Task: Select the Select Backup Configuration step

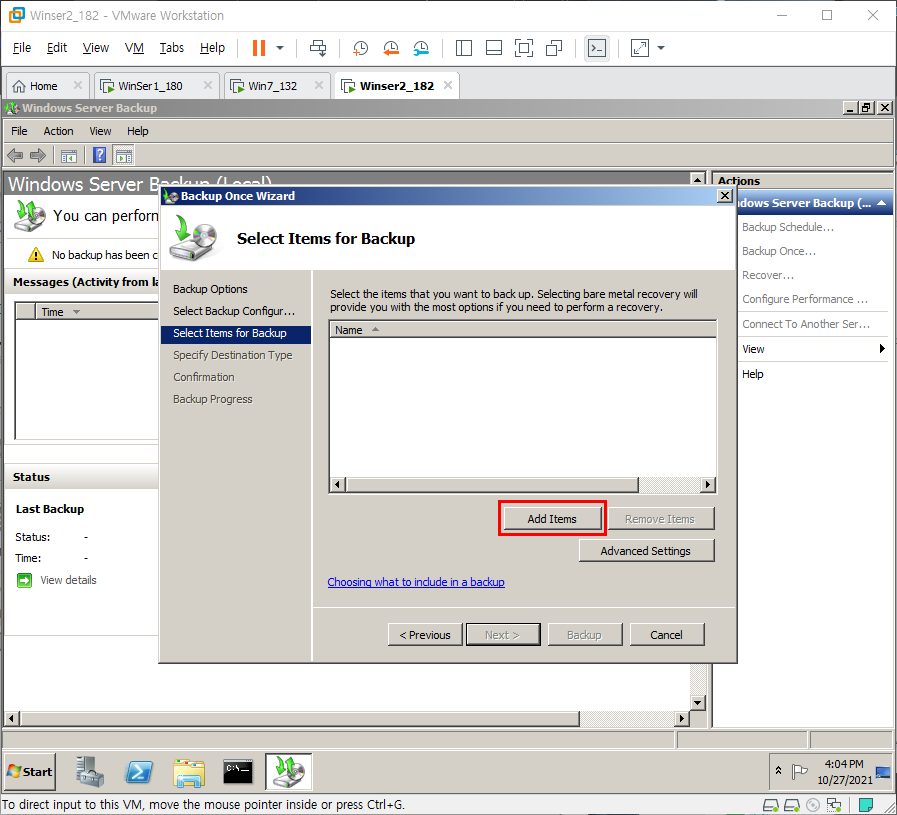Action: point(234,311)
